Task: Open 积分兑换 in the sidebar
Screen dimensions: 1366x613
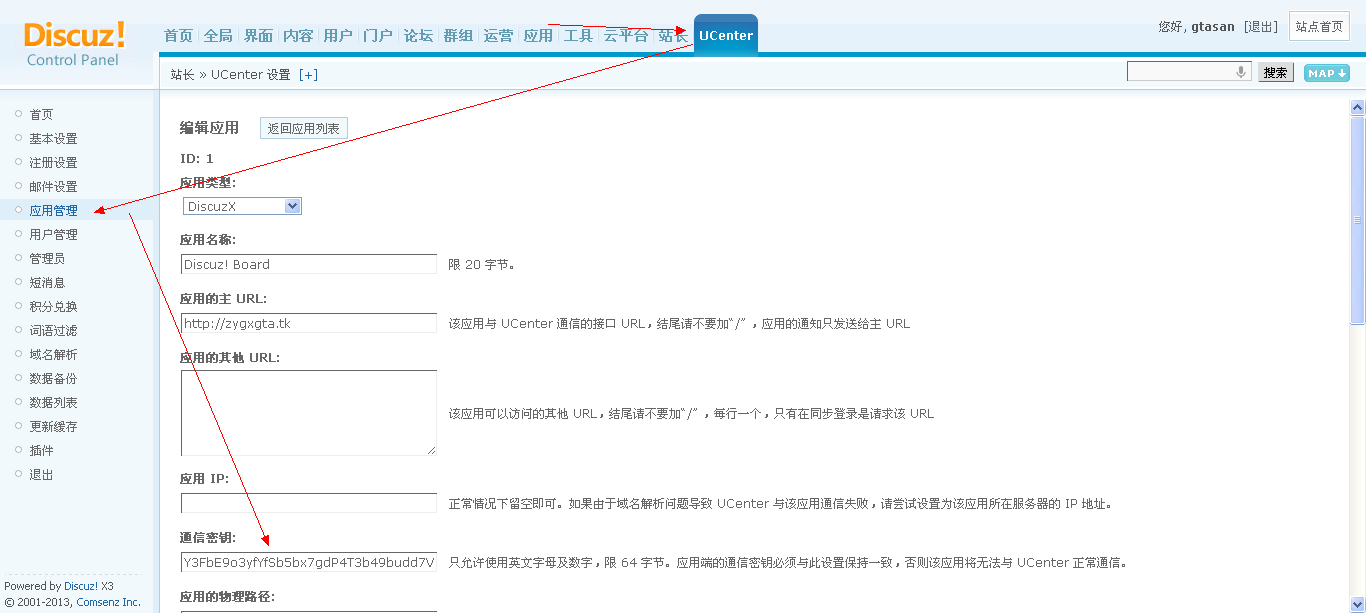Action: pyautogui.click(x=53, y=307)
